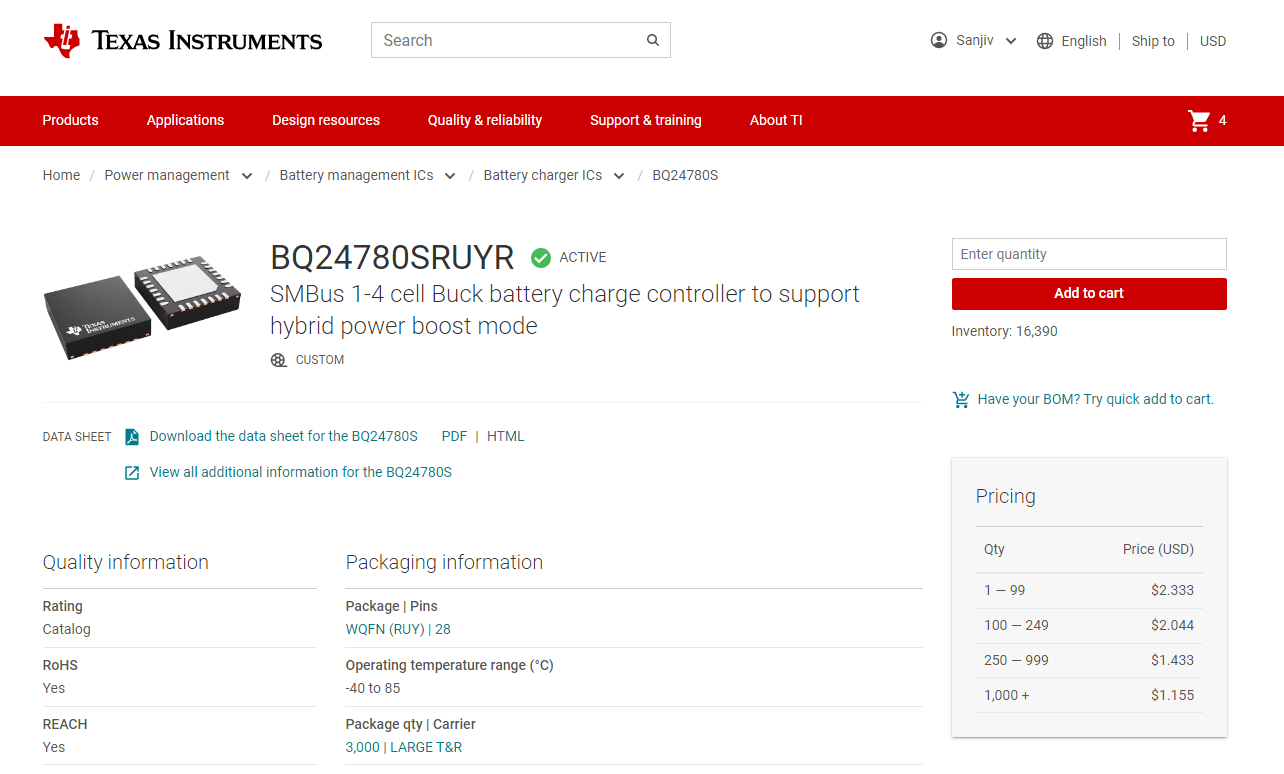
Task: Click the Battery management ICs breadcrumb link
Action: [357, 175]
